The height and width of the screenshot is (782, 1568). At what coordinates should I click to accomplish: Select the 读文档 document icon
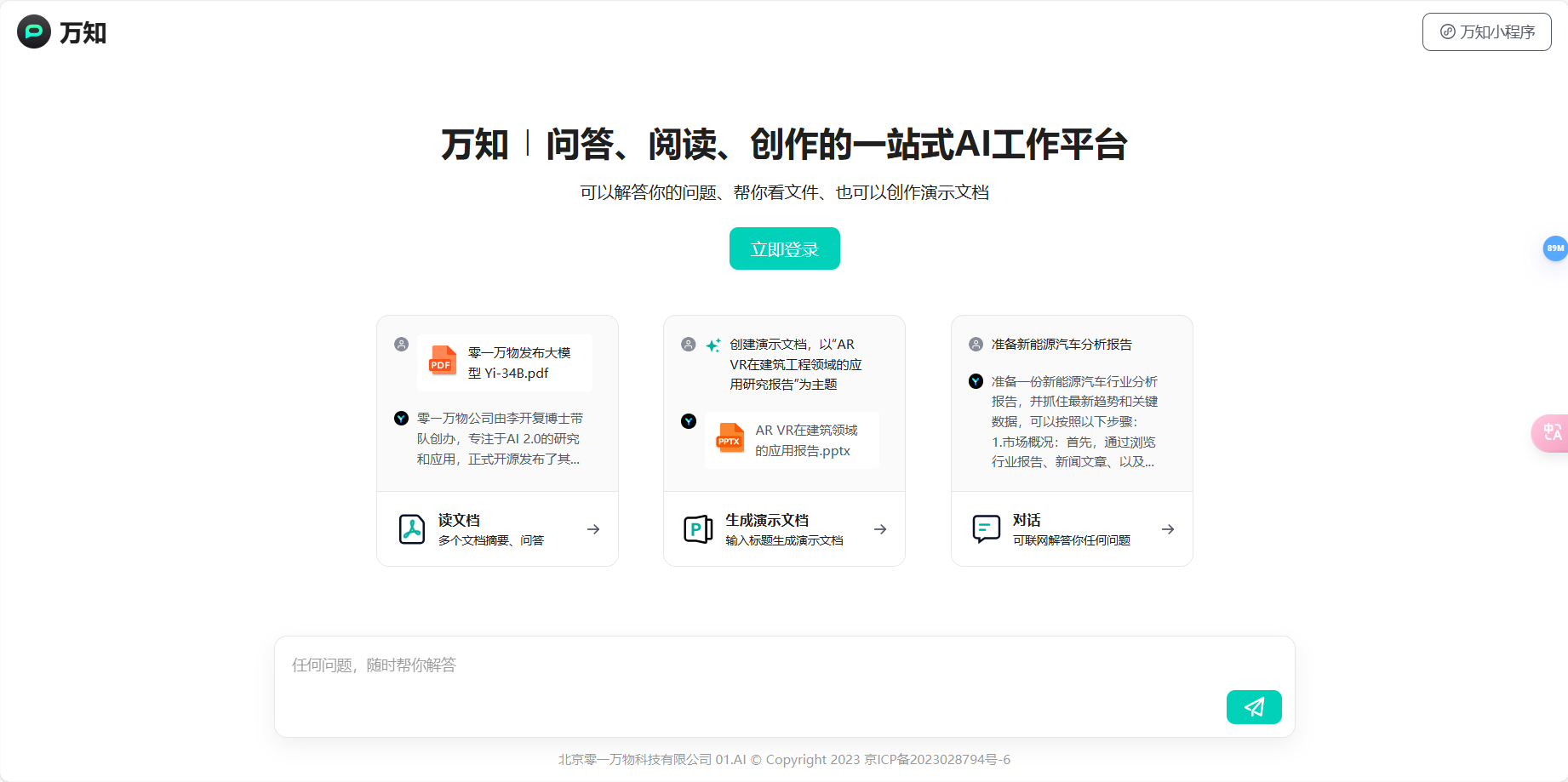(411, 528)
